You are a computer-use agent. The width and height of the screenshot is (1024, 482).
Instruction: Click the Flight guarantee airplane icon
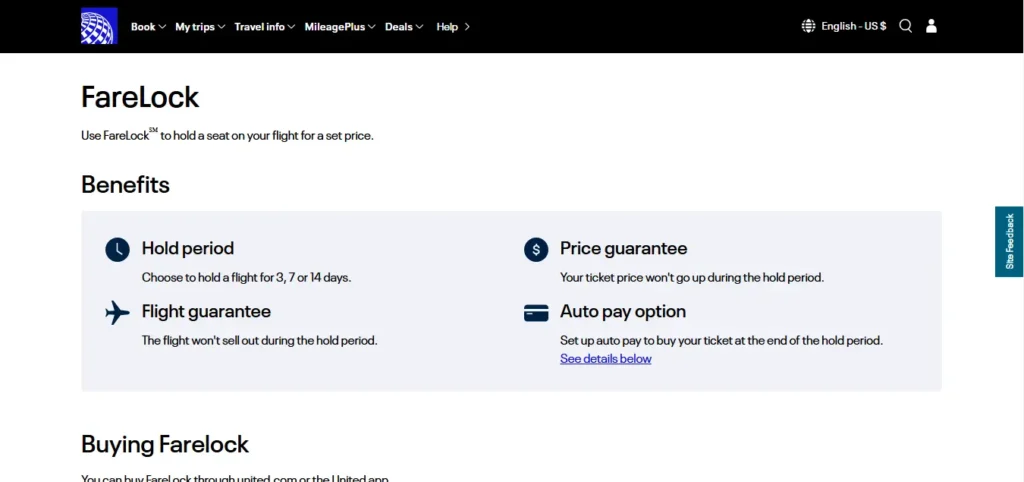pos(118,313)
